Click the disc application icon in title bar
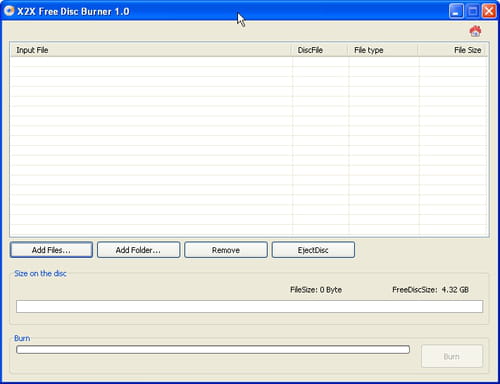Image resolution: width=500 pixels, height=384 pixels. 9,11
